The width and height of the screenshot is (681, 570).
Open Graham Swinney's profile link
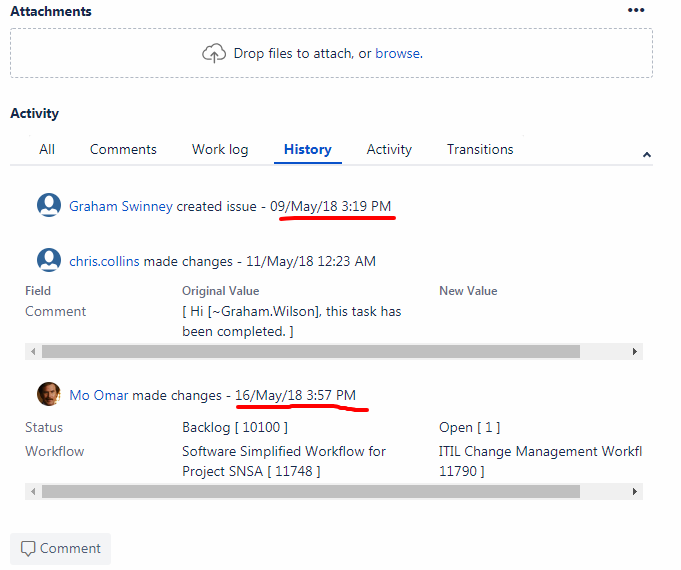pos(121,206)
